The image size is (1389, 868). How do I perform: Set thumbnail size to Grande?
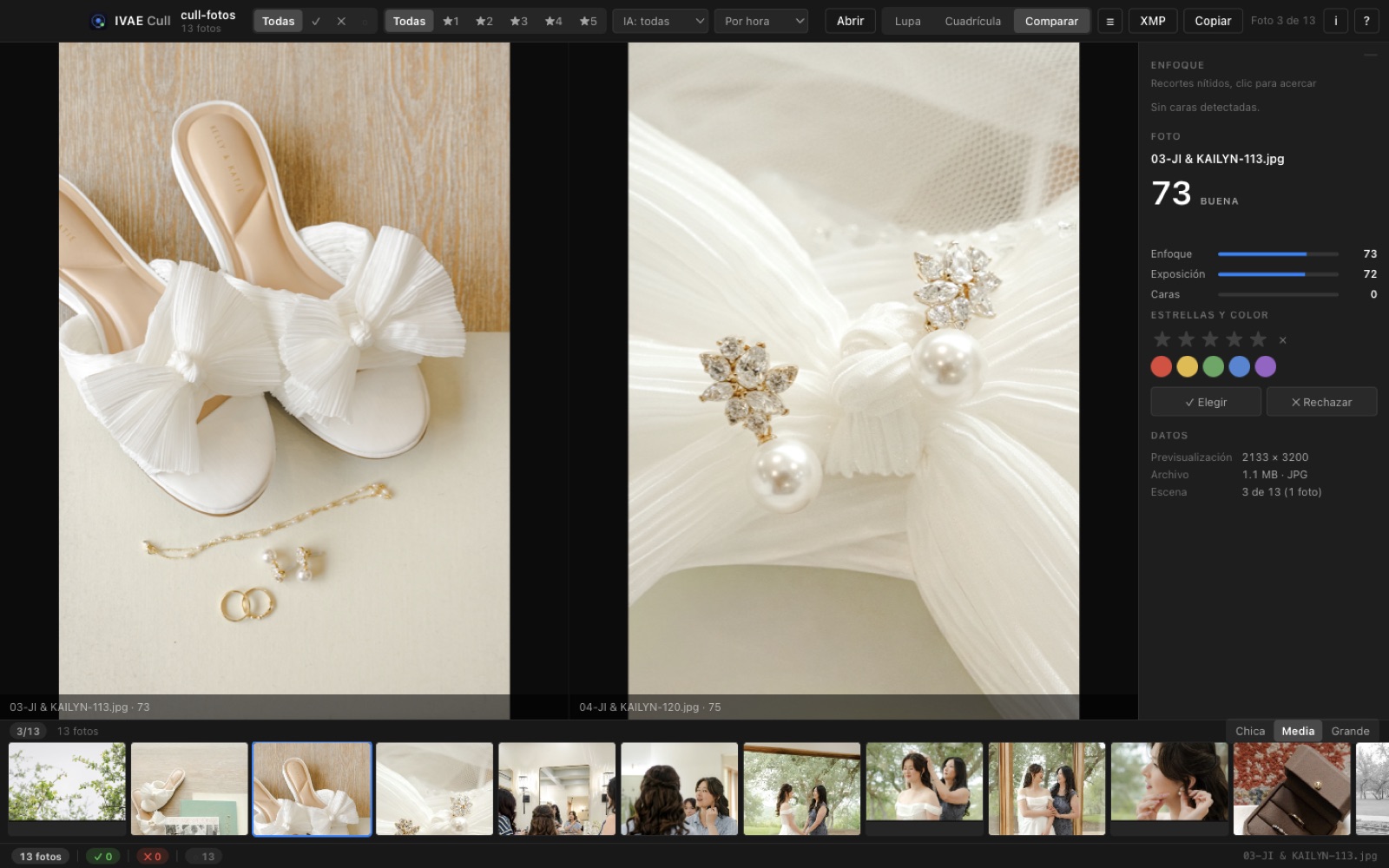point(1350,731)
